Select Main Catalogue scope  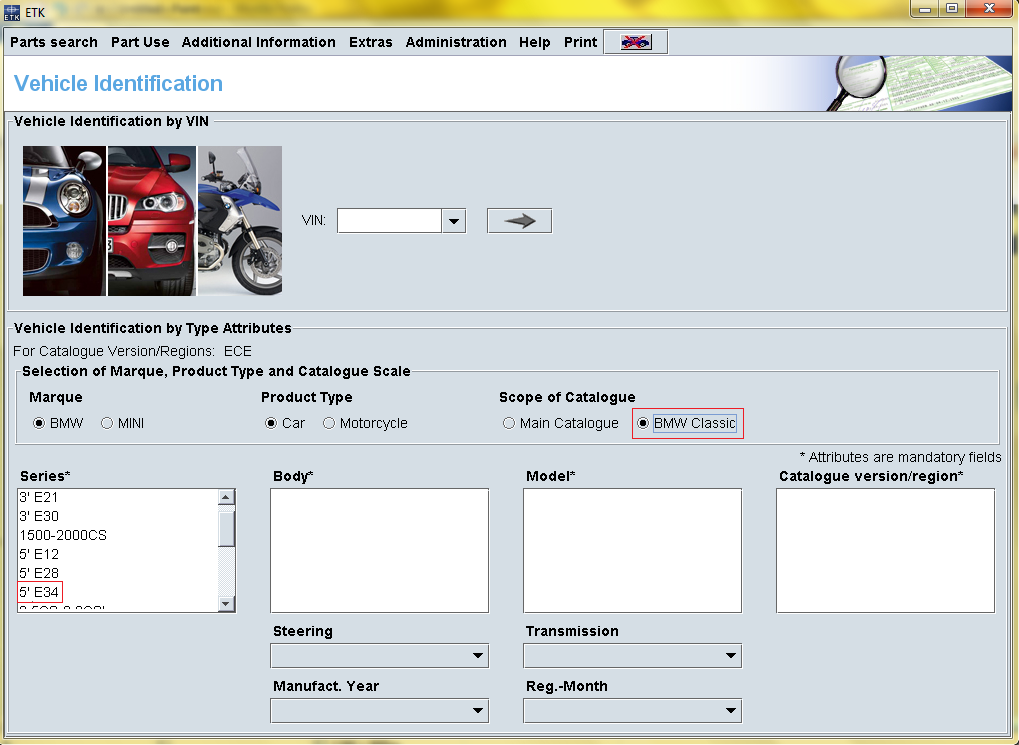[x=509, y=423]
